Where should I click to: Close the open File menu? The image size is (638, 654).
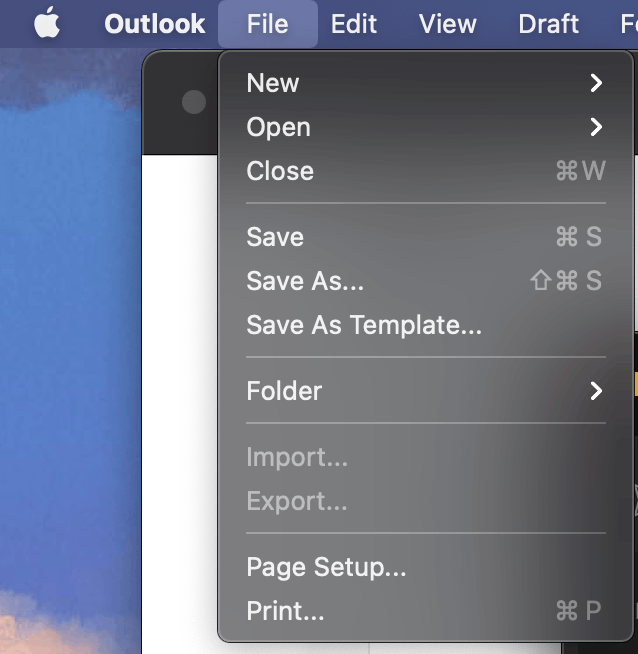tap(268, 24)
